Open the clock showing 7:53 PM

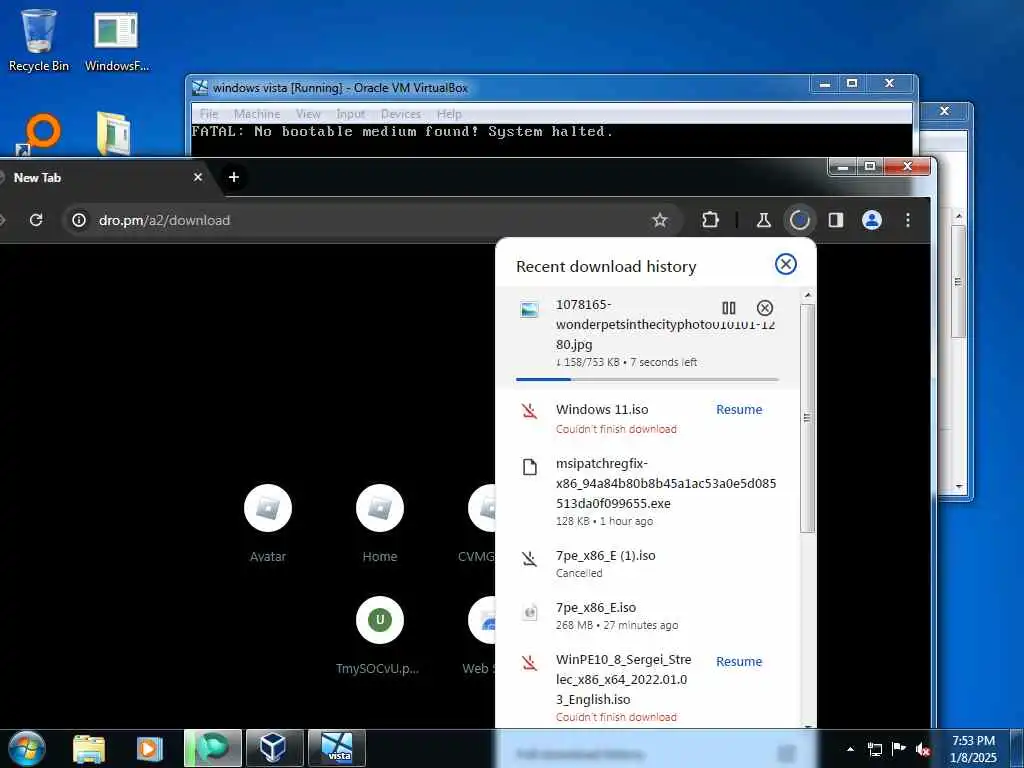coord(973,749)
